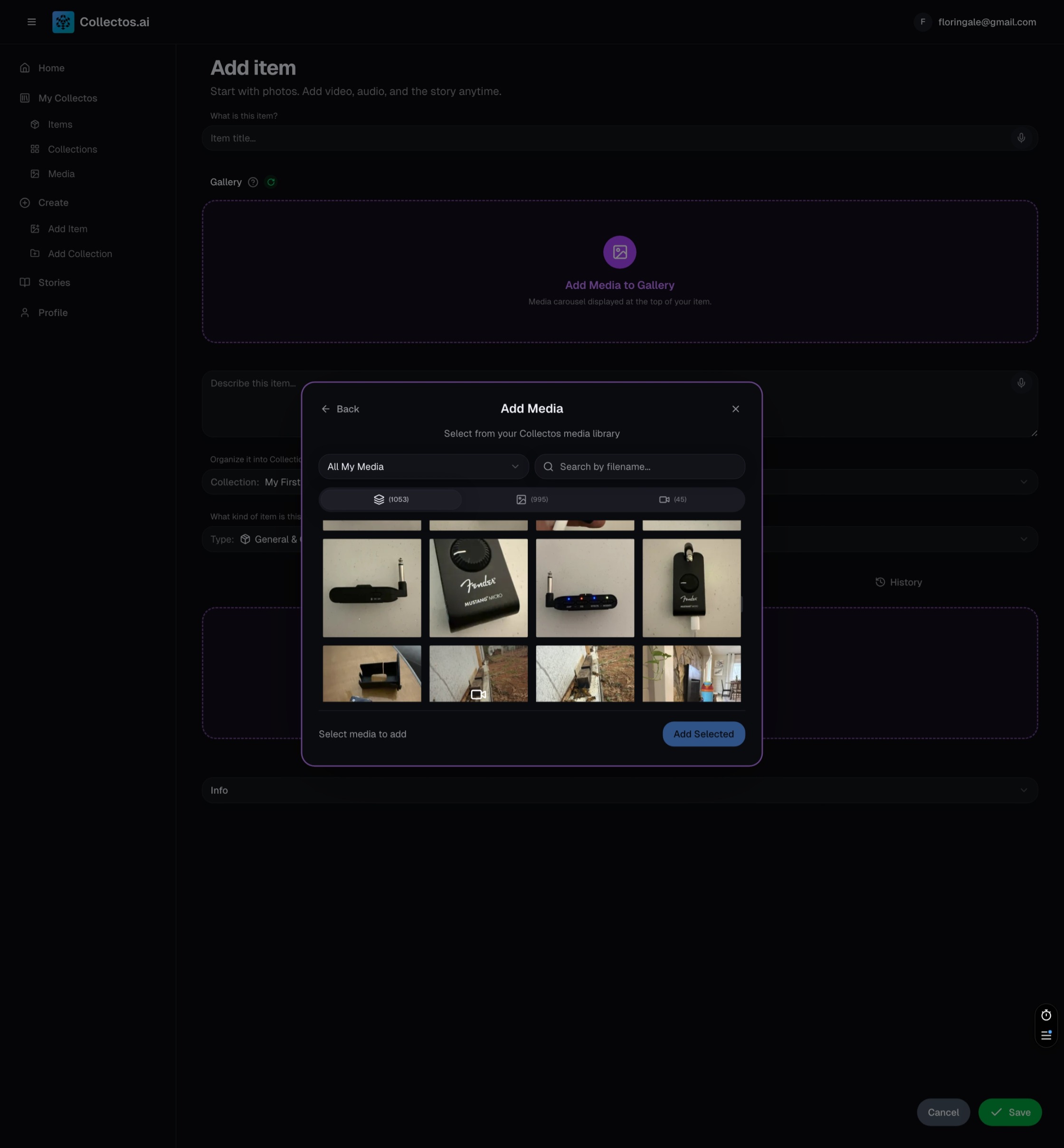Open the All My Media dropdown
This screenshot has height=1148, width=1064.
(423, 467)
